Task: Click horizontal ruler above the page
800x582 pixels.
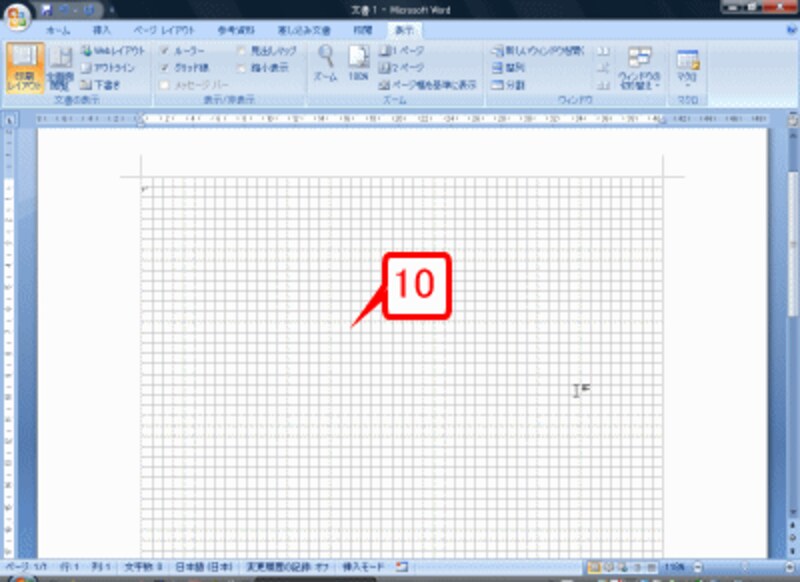Action: pyautogui.click(x=402, y=119)
